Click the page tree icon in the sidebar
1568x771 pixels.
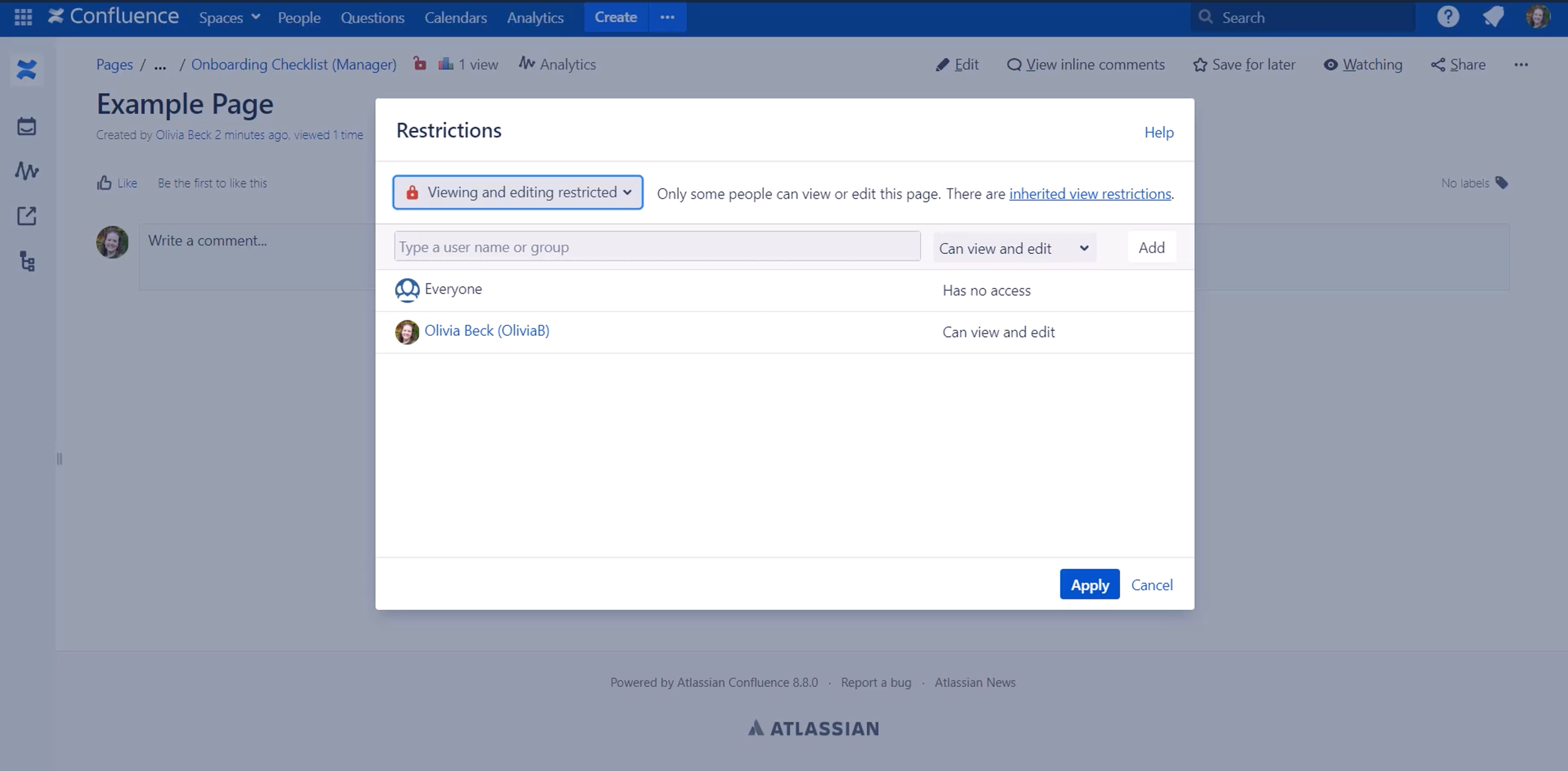click(26, 262)
